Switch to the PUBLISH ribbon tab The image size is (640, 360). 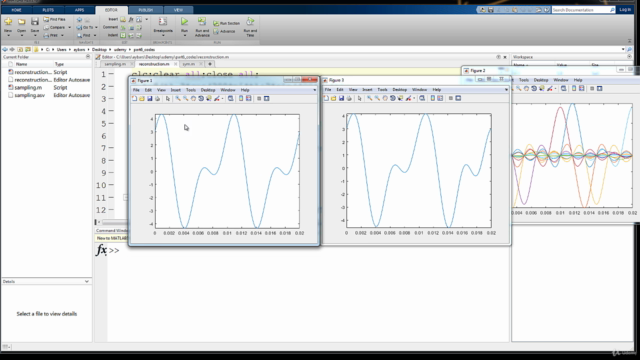(x=146, y=10)
